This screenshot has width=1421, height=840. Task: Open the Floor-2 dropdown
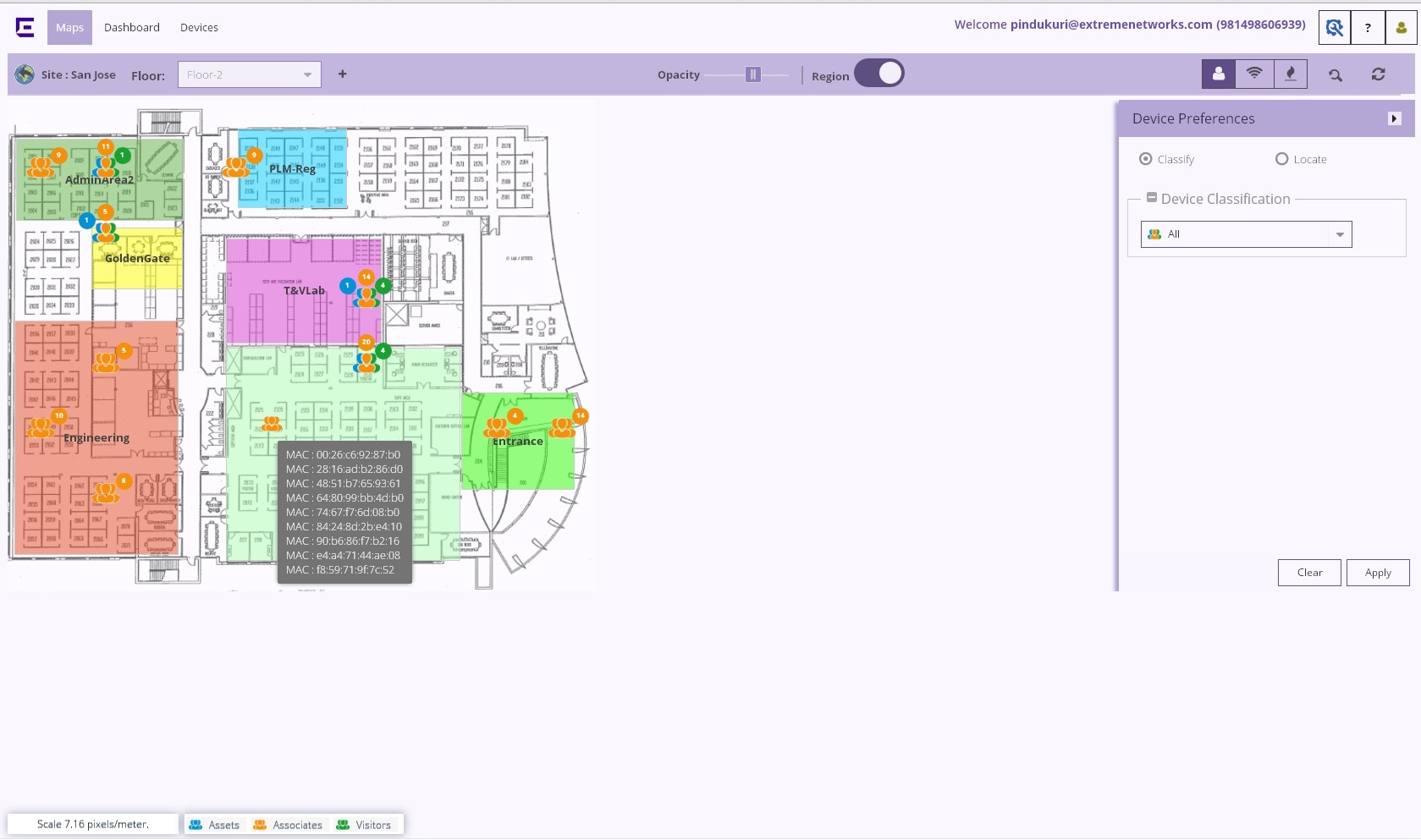249,74
